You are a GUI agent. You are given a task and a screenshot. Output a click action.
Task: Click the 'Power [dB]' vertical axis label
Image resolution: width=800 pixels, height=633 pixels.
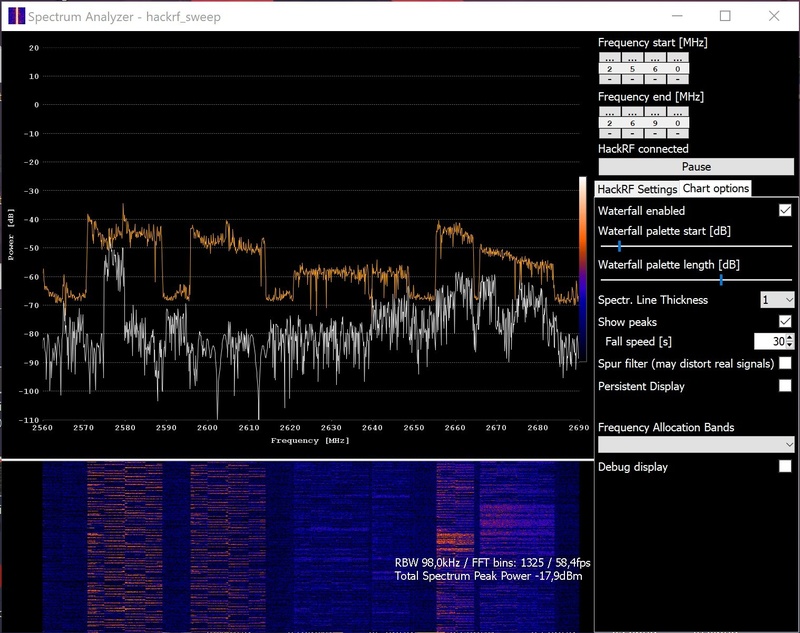pos(11,234)
